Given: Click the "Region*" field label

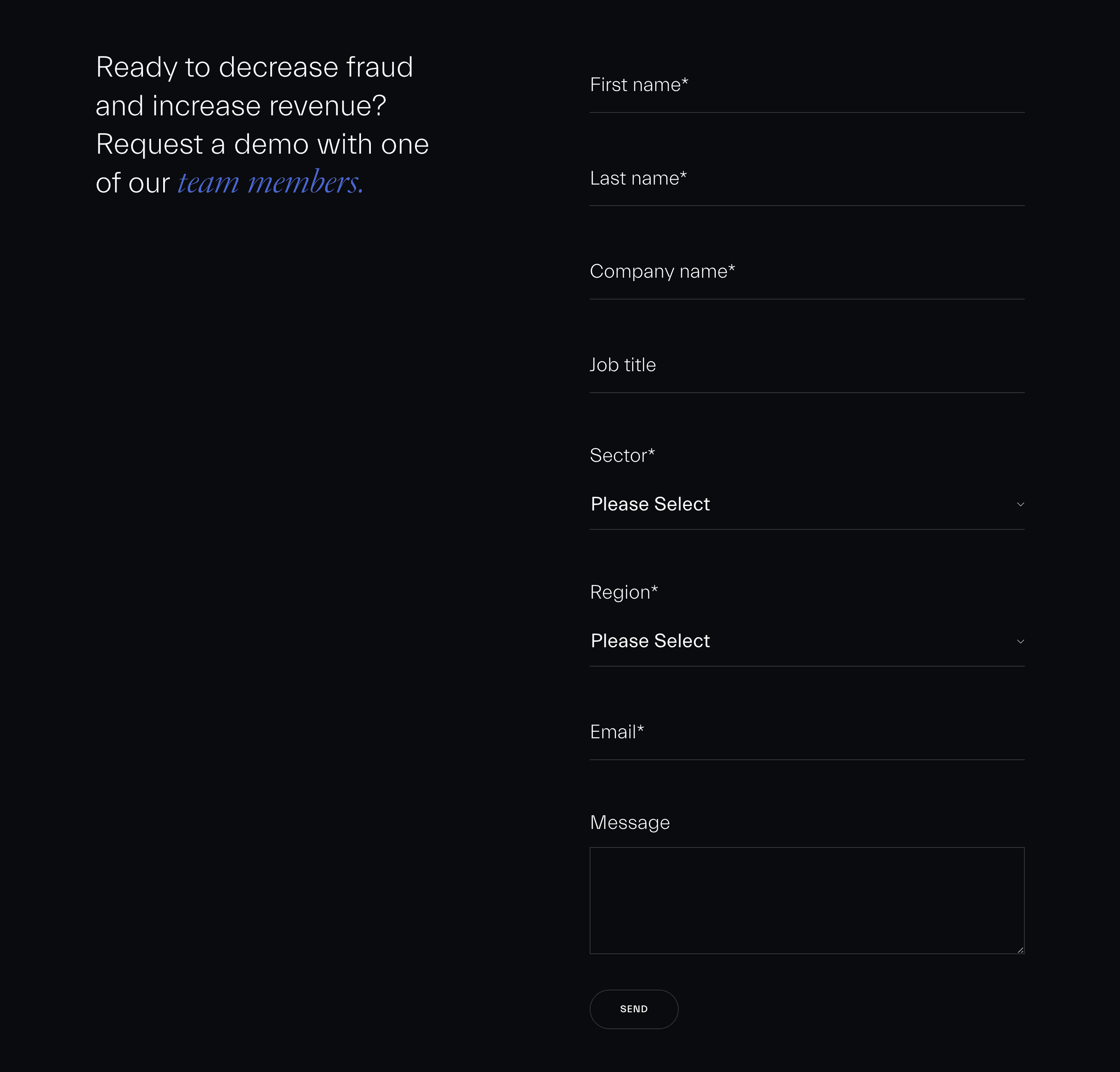Looking at the screenshot, I should 624,592.
